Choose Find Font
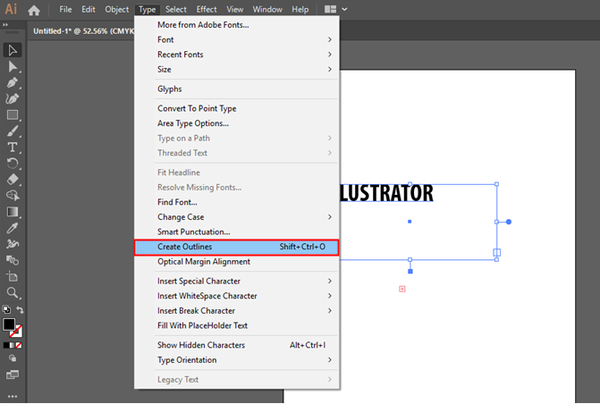600x404 pixels. click(236, 202)
